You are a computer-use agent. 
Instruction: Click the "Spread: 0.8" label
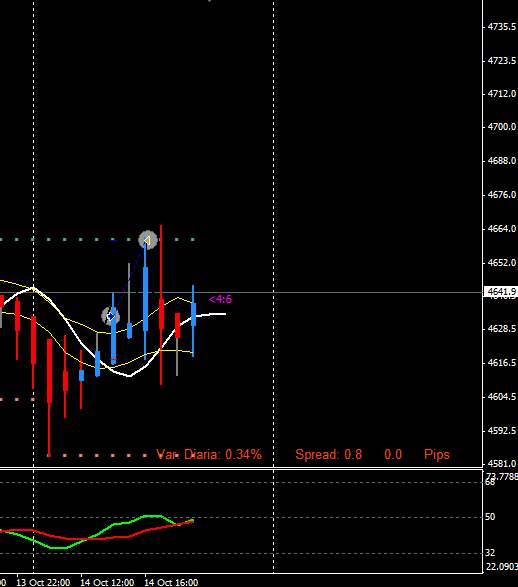click(329, 454)
